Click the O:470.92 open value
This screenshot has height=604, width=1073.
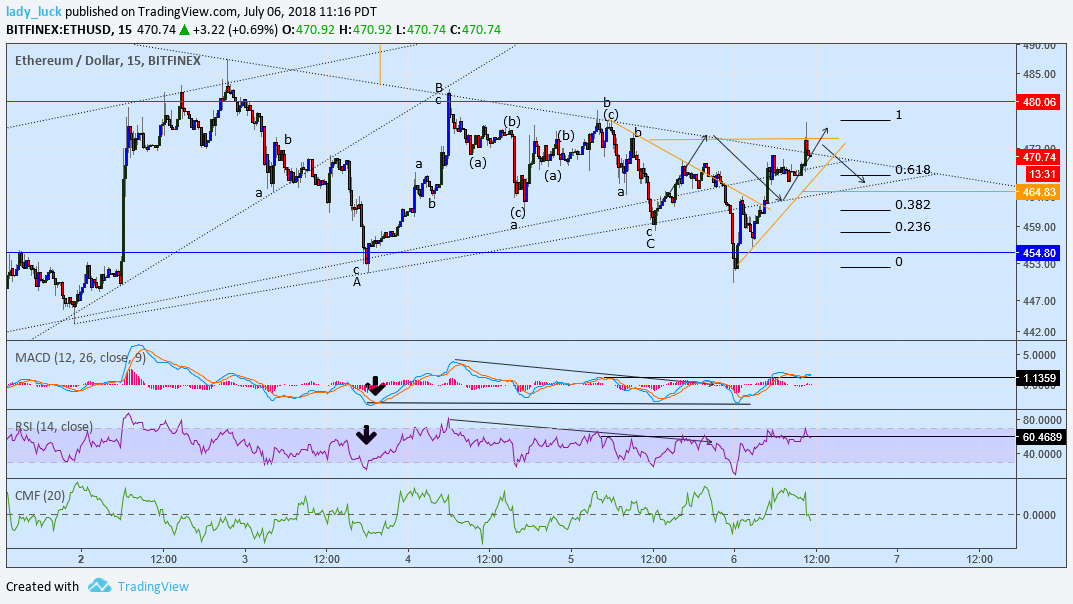[x=307, y=30]
